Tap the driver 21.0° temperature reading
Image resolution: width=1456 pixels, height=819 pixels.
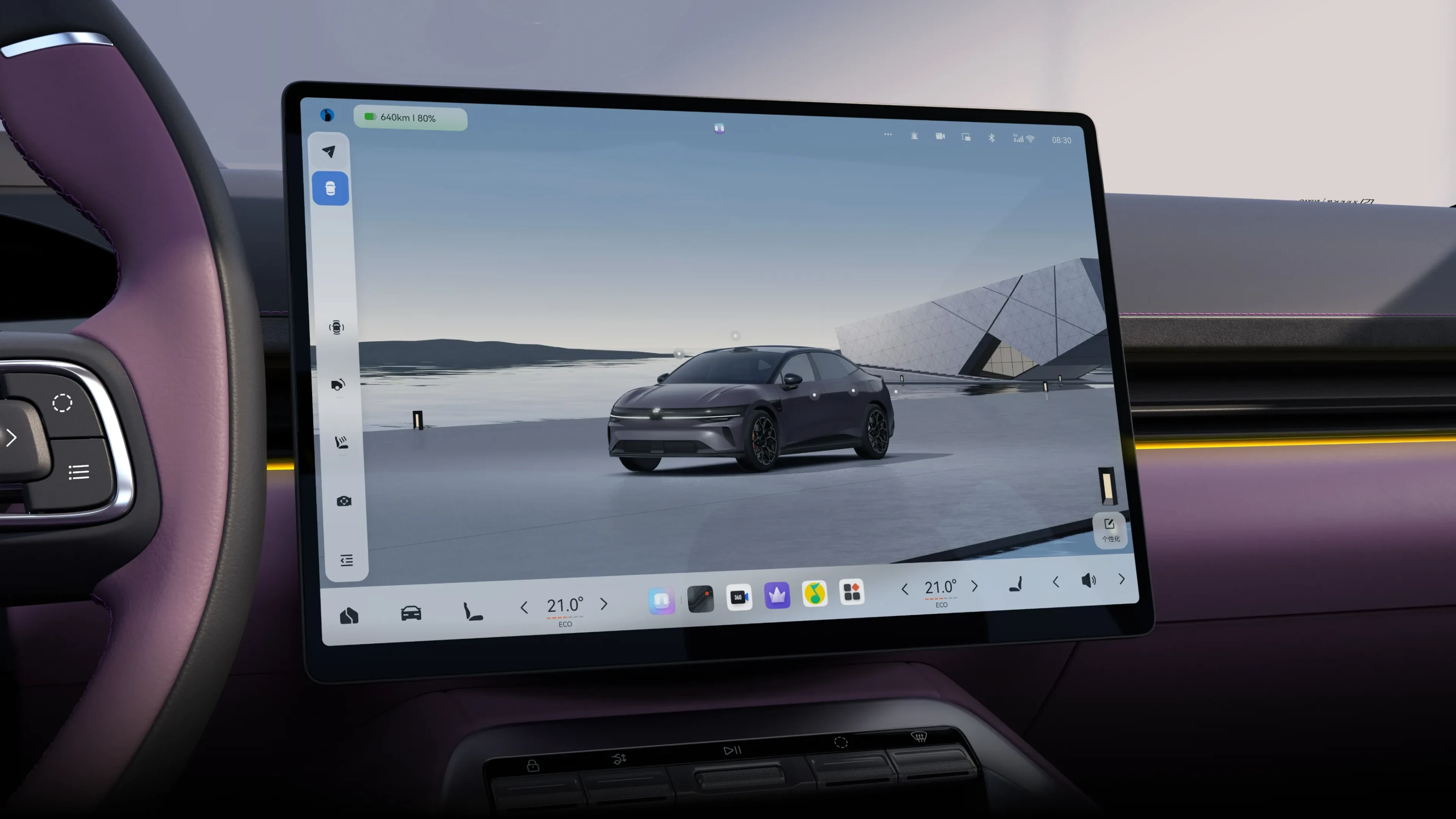564,605
